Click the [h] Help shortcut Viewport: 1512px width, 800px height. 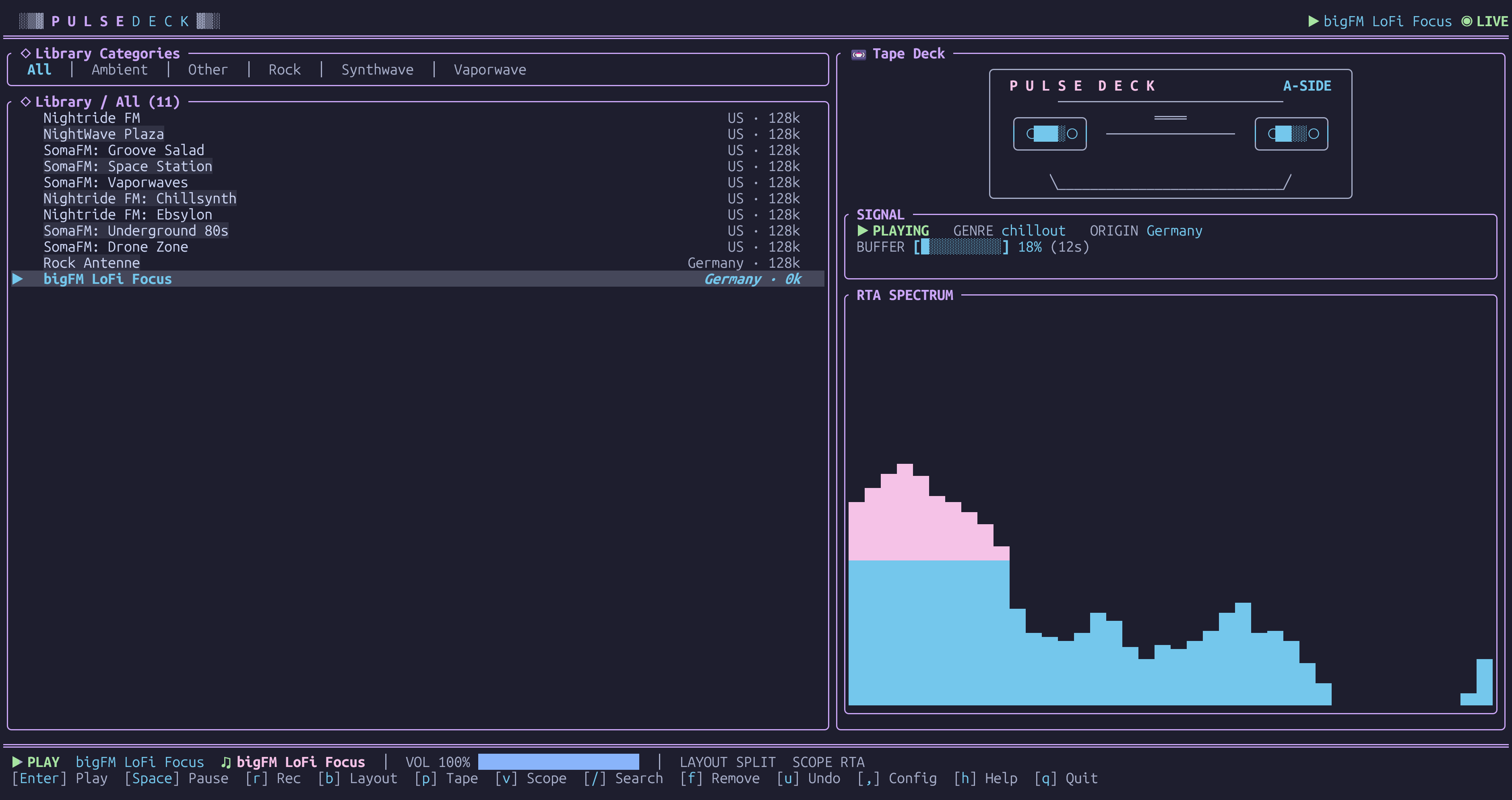point(985,778)
